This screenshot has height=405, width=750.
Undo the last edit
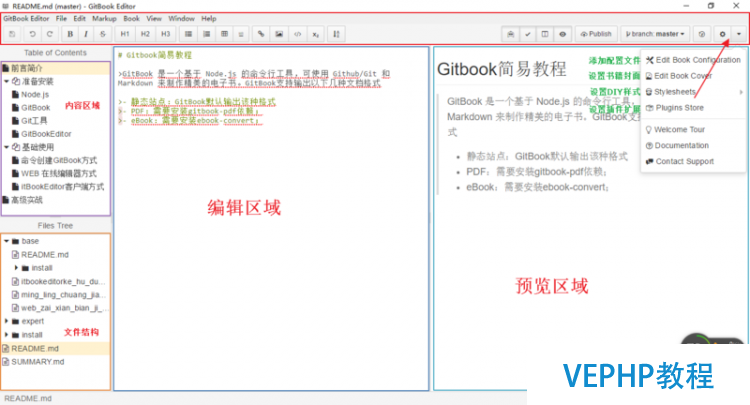coord(32,34)
